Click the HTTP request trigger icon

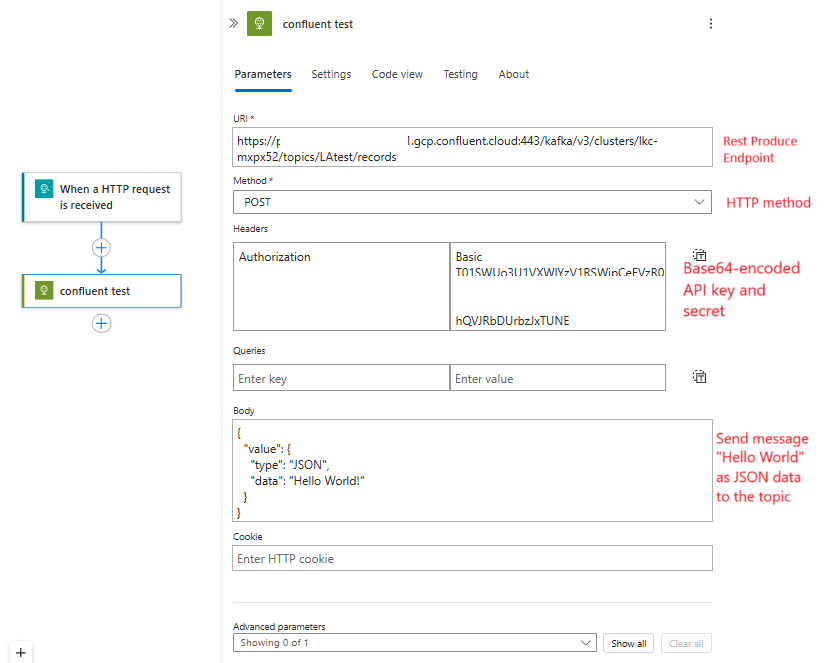44,189
